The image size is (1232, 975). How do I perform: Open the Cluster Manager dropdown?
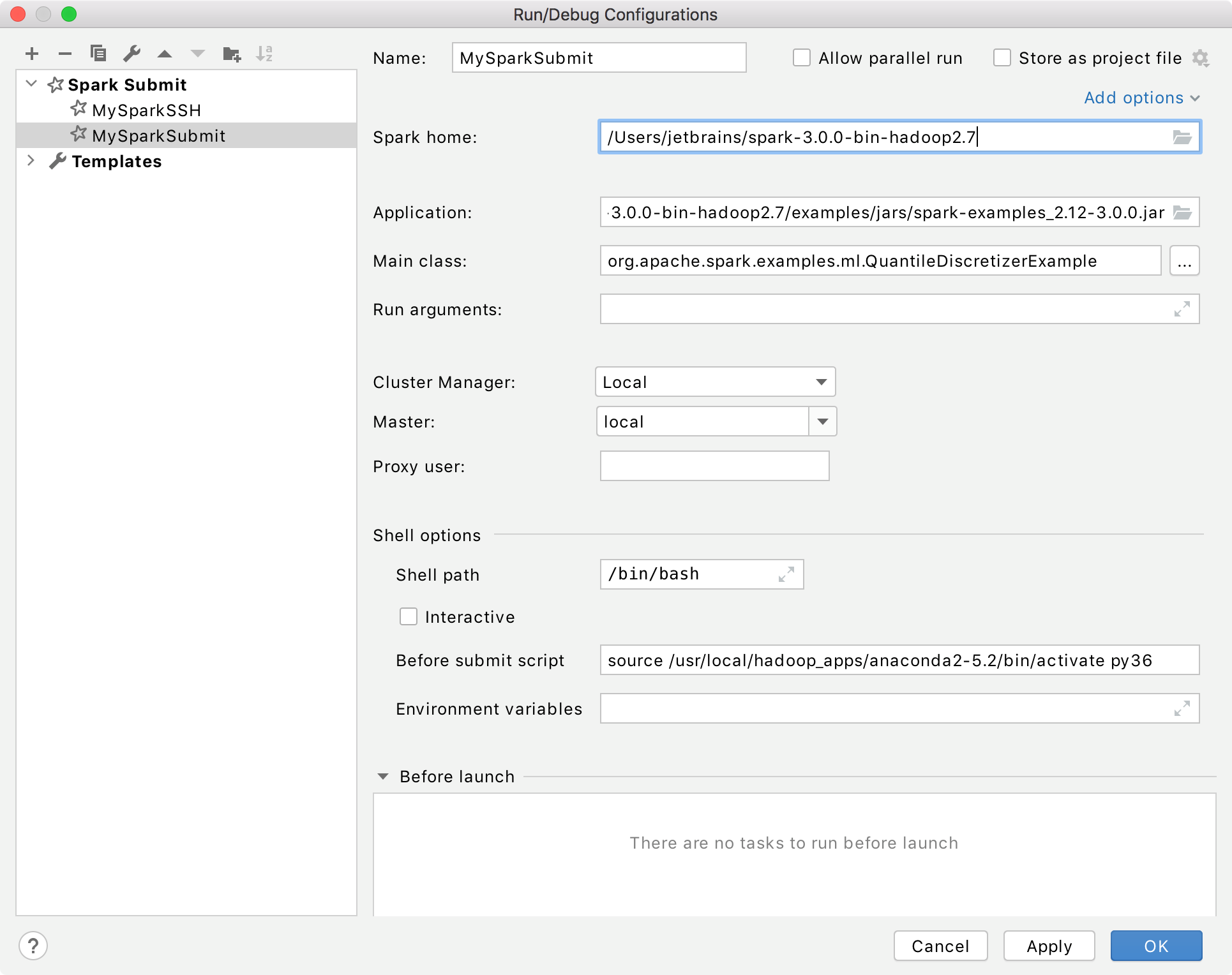pyautogui.click(x=822, y=382)
